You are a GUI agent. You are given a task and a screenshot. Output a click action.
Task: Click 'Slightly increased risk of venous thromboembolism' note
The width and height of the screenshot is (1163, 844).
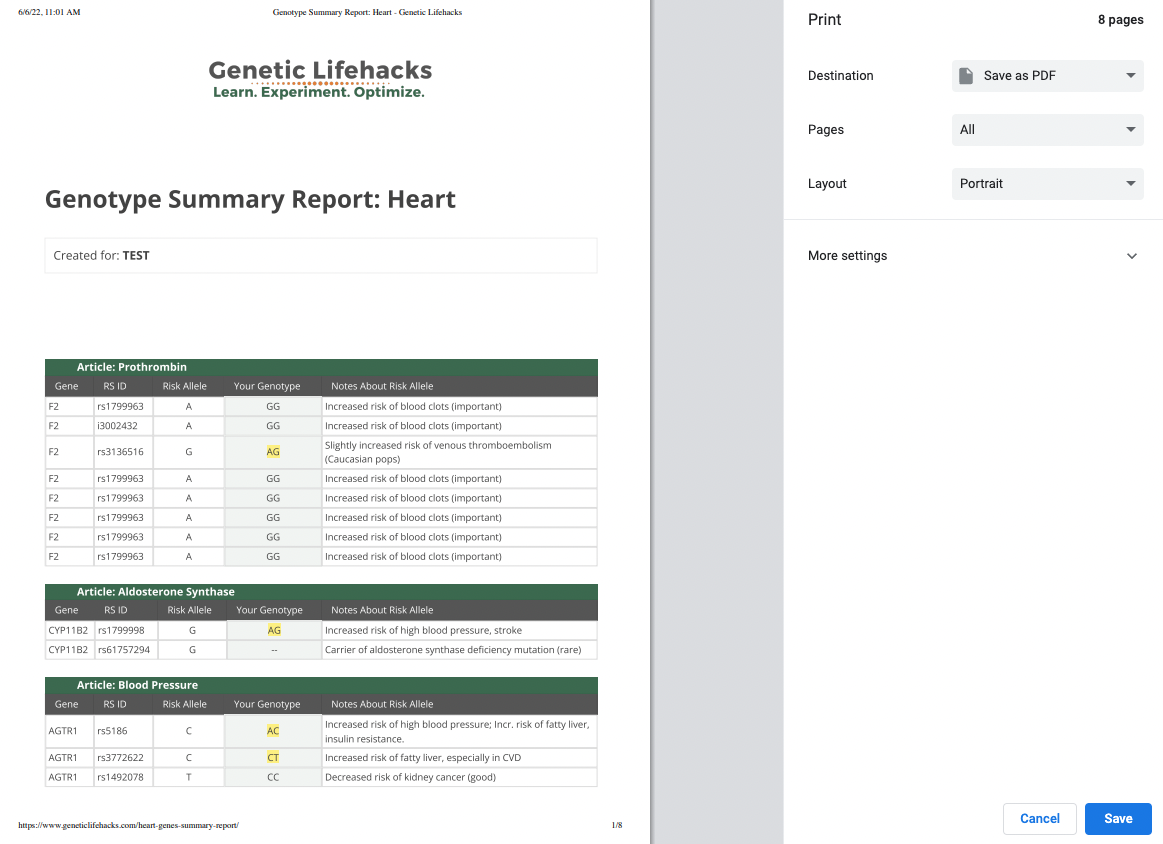point(438,452)
